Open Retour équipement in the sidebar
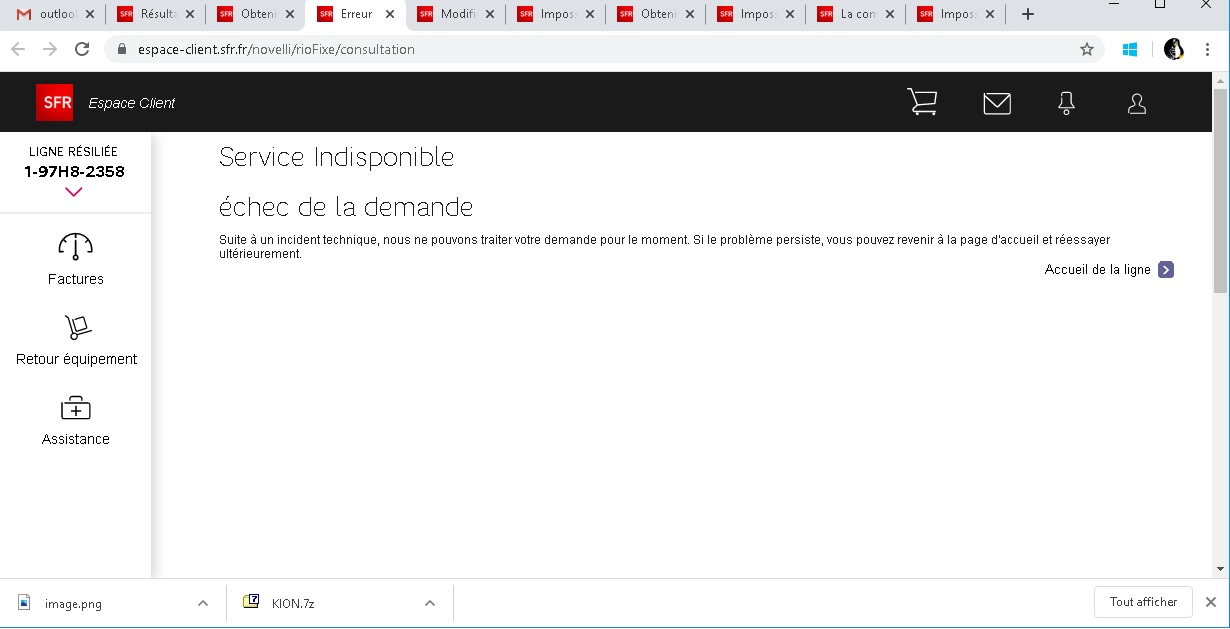 (x=76, y=340)
